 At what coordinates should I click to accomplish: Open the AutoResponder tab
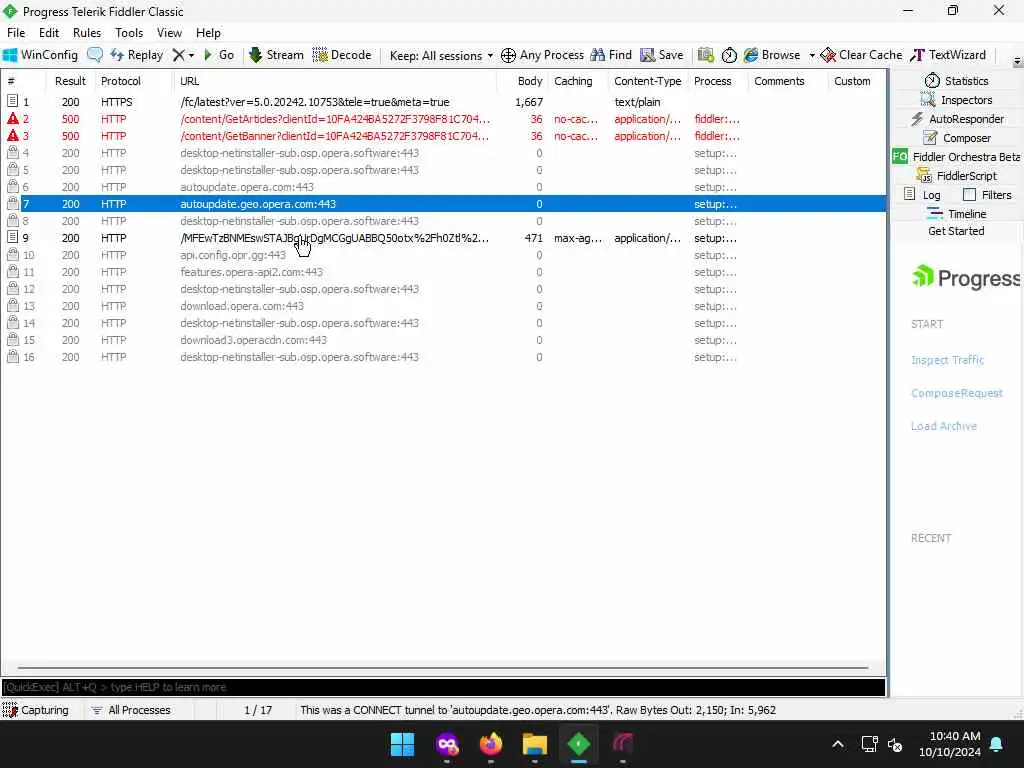pyautogui.click(x=957, y=119)
